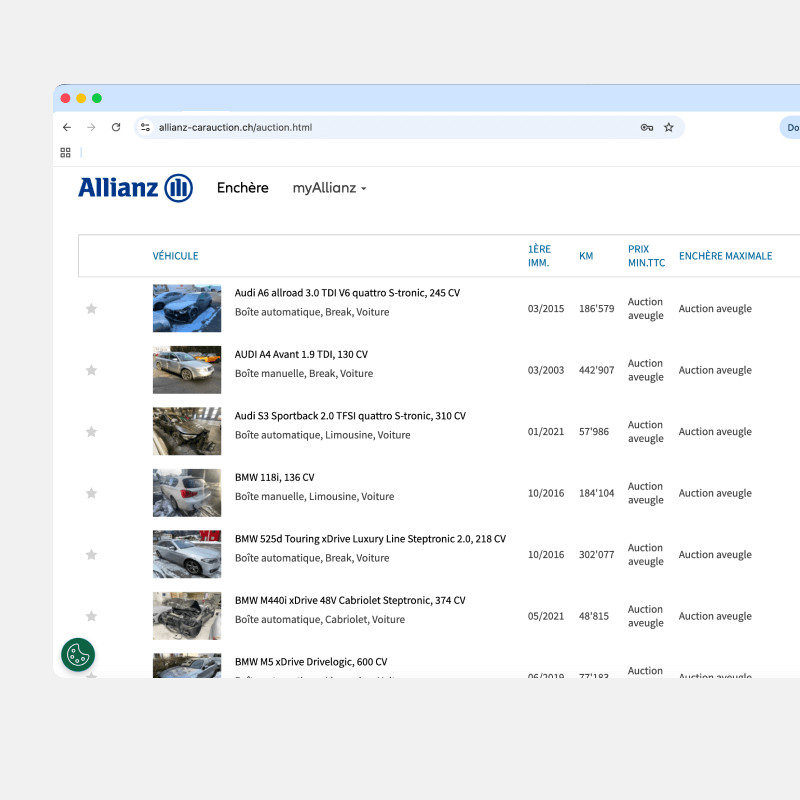Open the apps grid icon in bookmarks bar
800x800 pixels.
coord(65,153)
